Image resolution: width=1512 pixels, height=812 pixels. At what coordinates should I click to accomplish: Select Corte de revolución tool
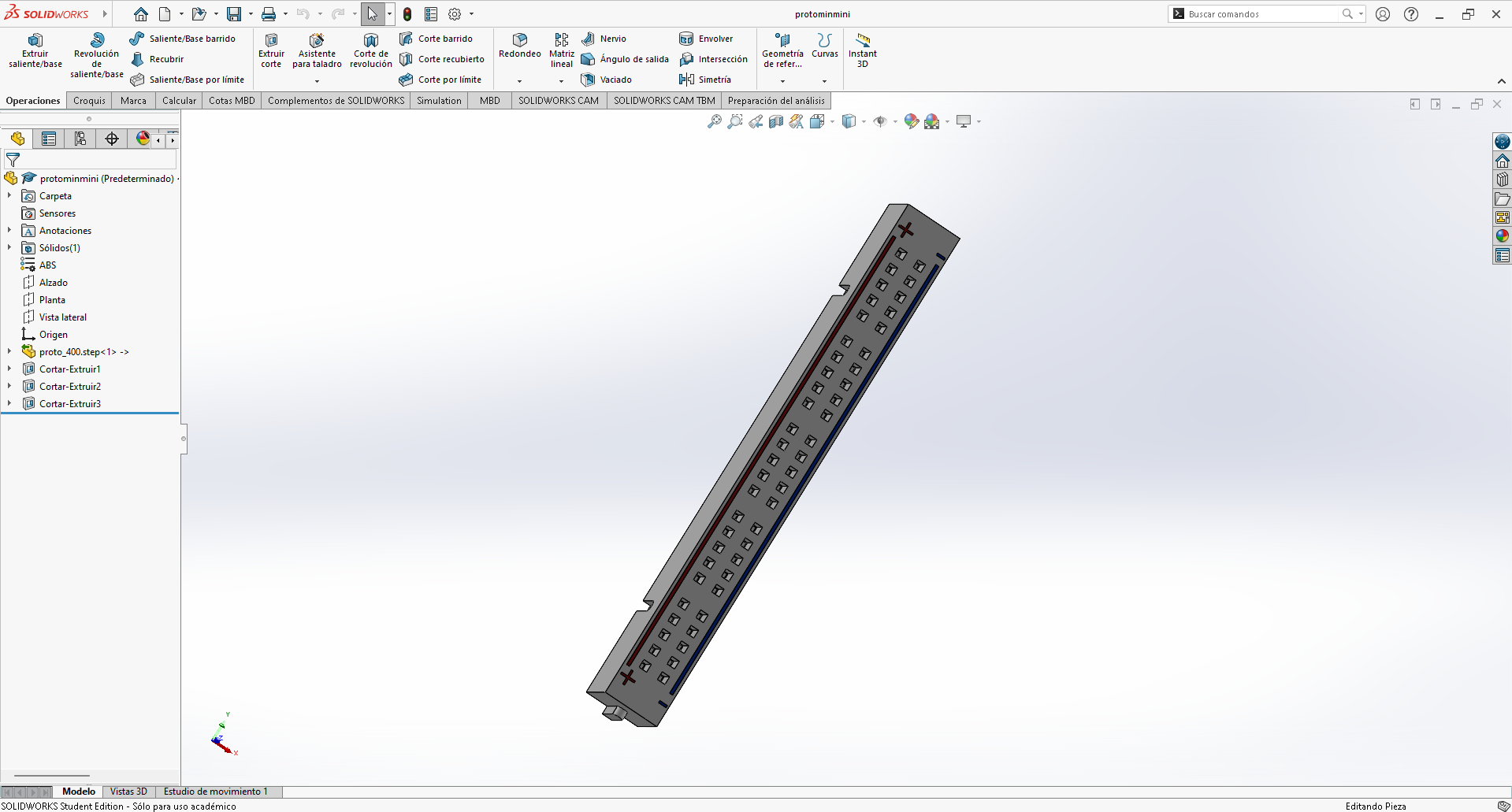(371, 52)
